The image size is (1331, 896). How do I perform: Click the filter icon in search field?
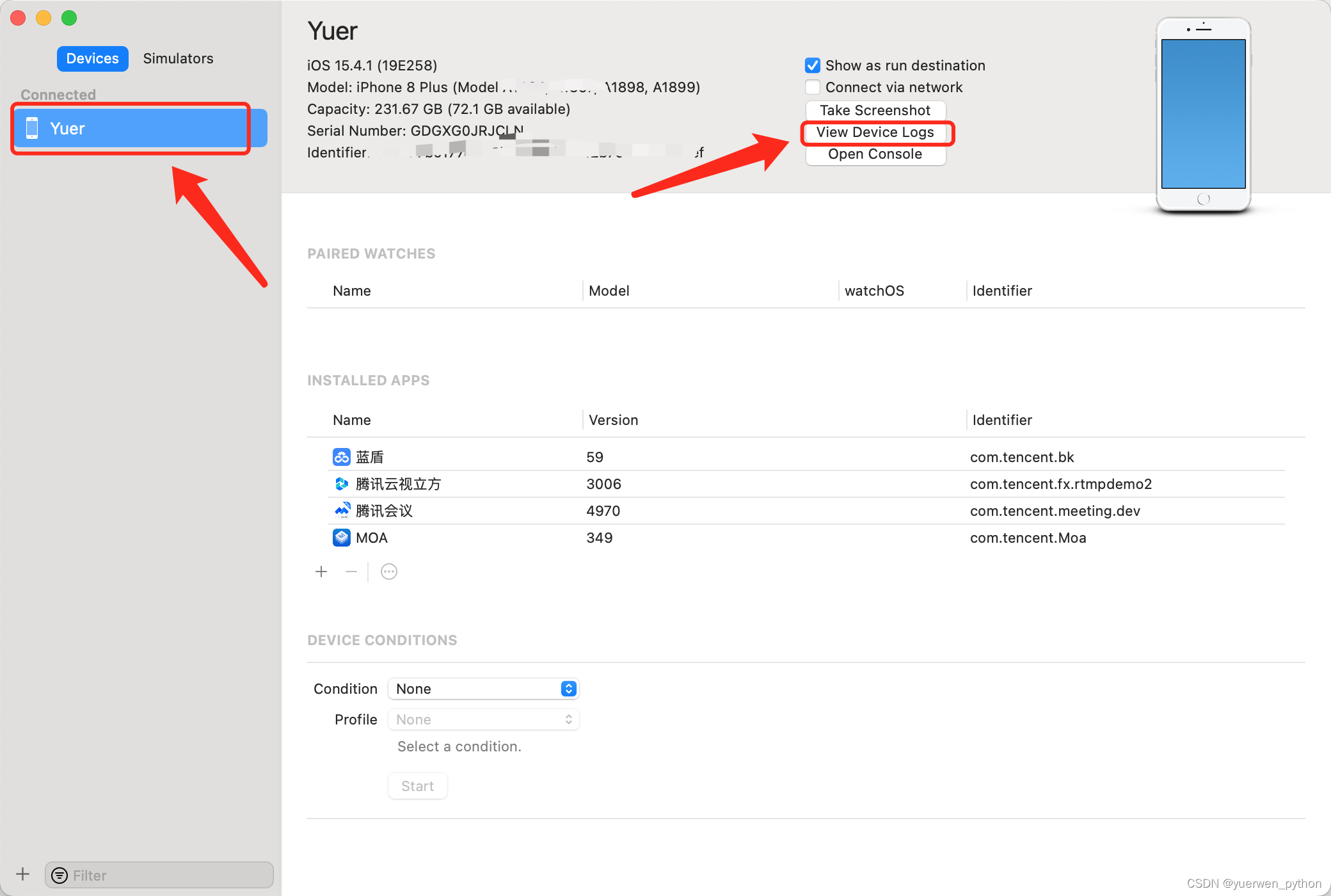pyautogui.click(x=60, y=875)
